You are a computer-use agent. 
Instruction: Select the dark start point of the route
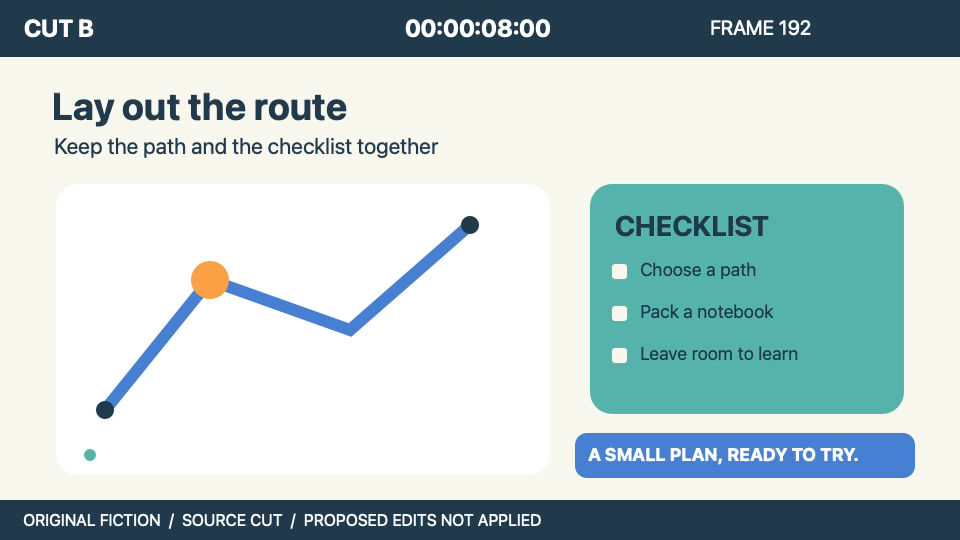[x=105, y=410]
